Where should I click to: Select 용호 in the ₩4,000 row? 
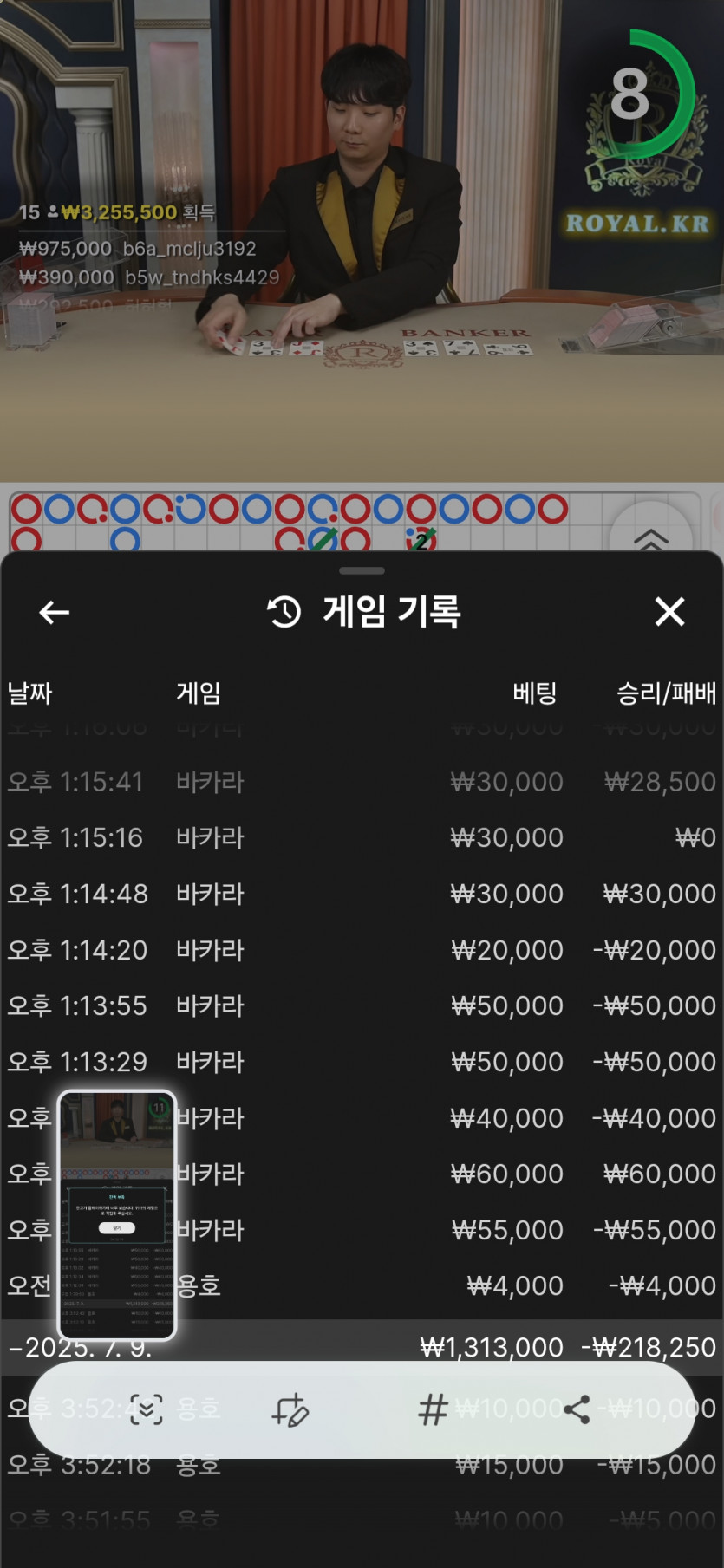[199, 1285]
